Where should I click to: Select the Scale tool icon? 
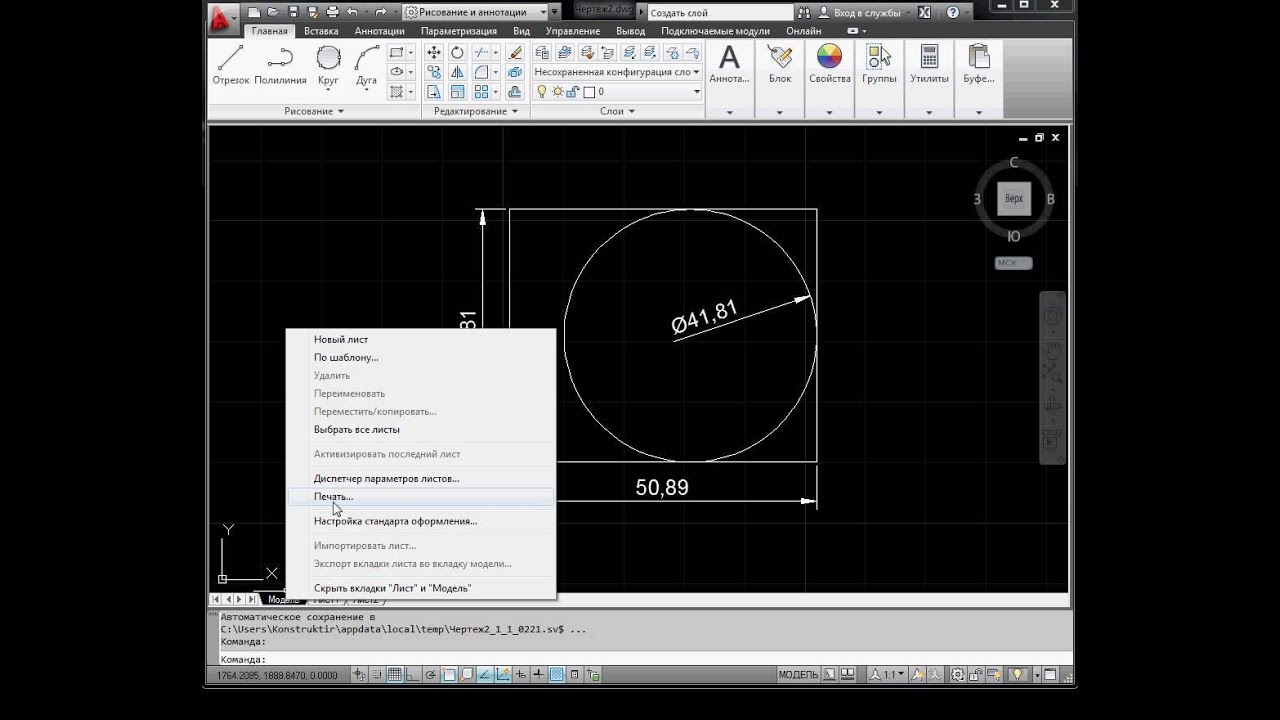(457, 91)
